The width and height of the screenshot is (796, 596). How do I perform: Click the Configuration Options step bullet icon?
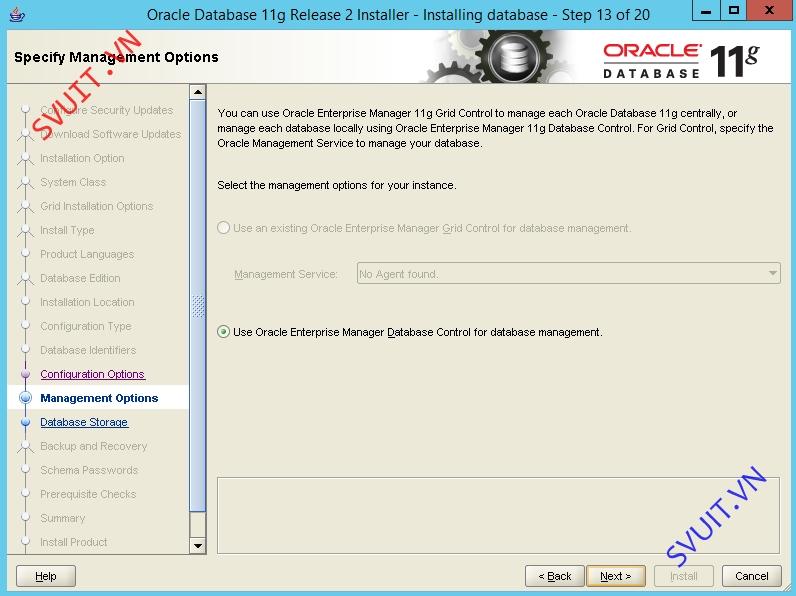[x=25, y=374]
